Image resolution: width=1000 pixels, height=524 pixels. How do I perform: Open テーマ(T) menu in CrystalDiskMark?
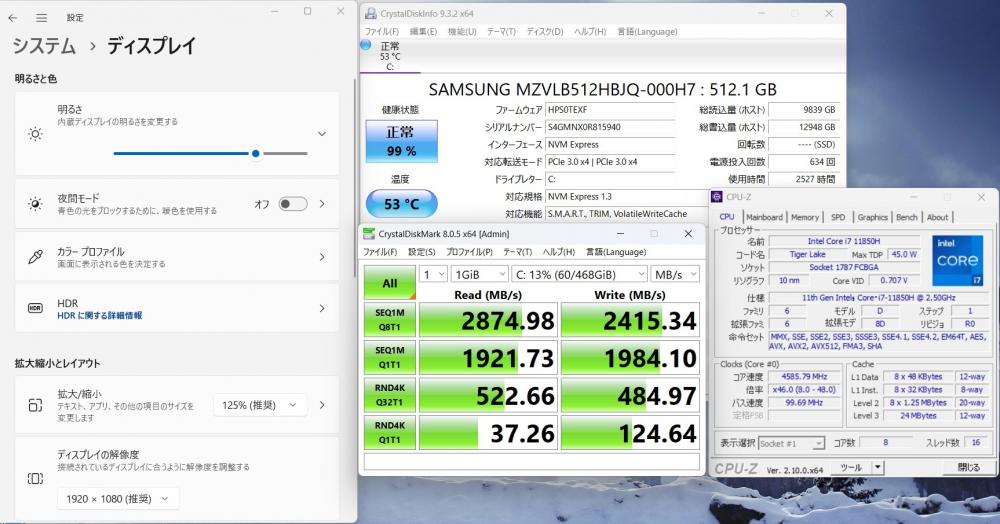point(517,252)
